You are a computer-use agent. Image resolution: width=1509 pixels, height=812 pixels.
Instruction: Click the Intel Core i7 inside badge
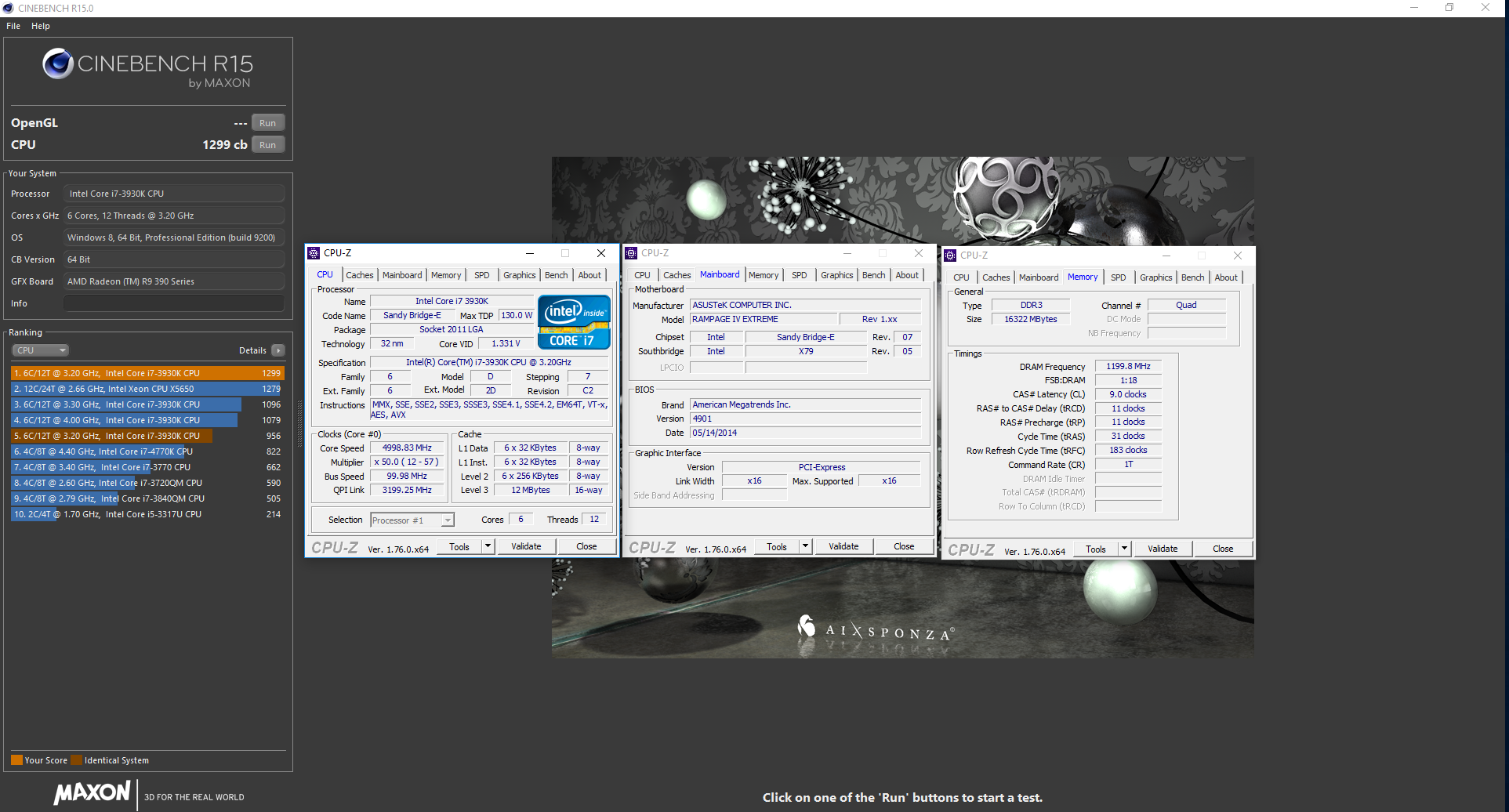point(574,321)
